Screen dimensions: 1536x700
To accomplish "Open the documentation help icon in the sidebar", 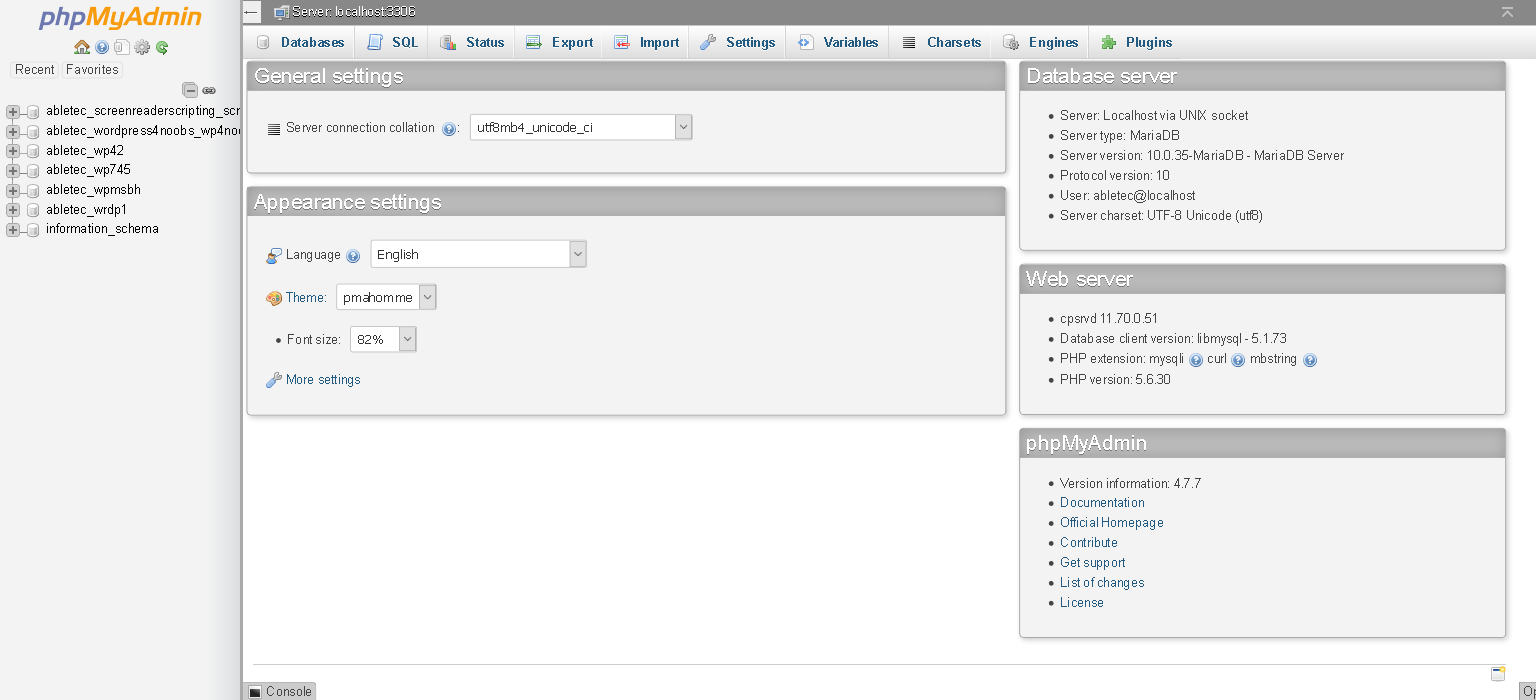I will coord(102,47).
